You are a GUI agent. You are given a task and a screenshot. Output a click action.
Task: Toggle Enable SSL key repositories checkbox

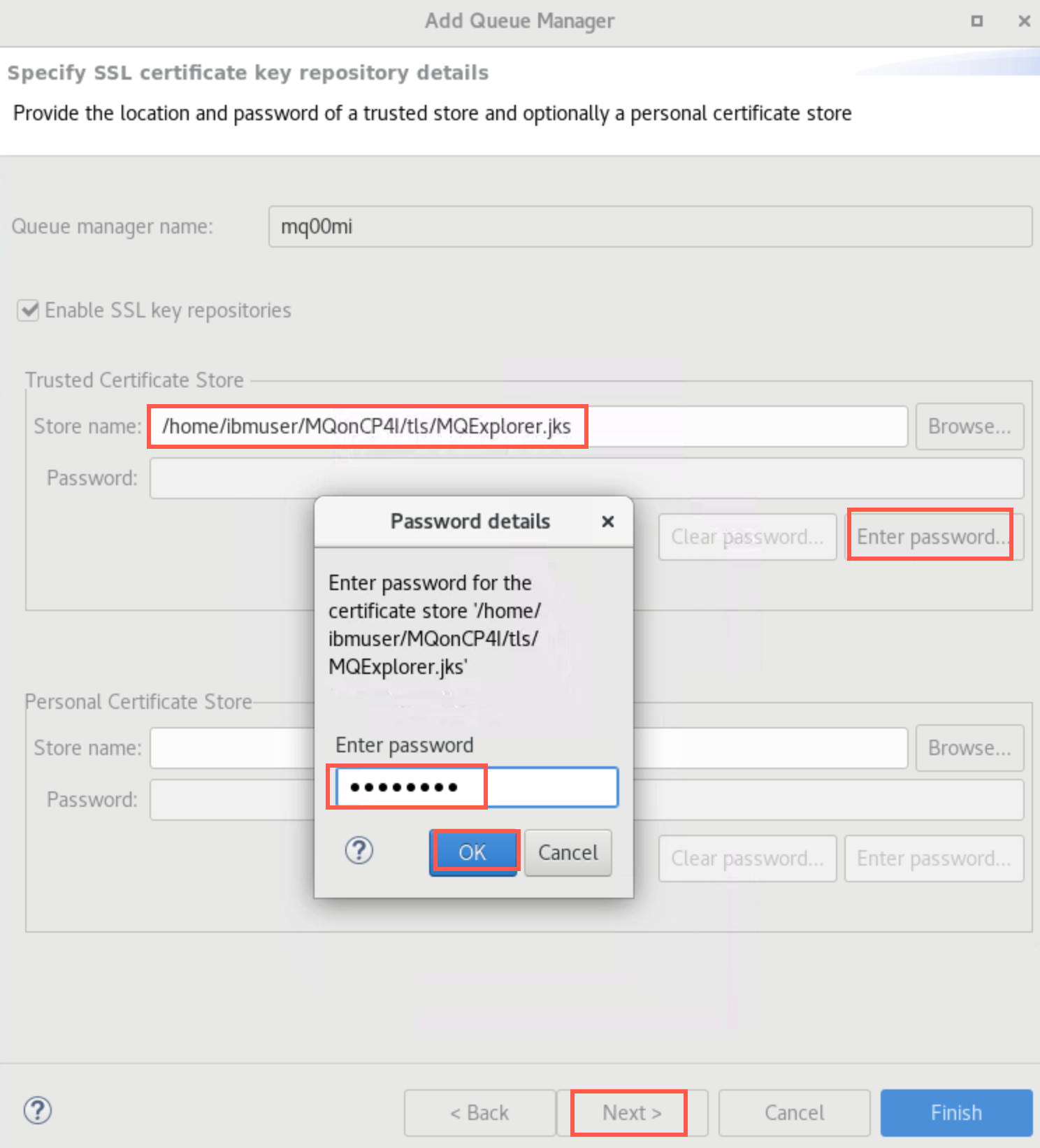point(29,310)
